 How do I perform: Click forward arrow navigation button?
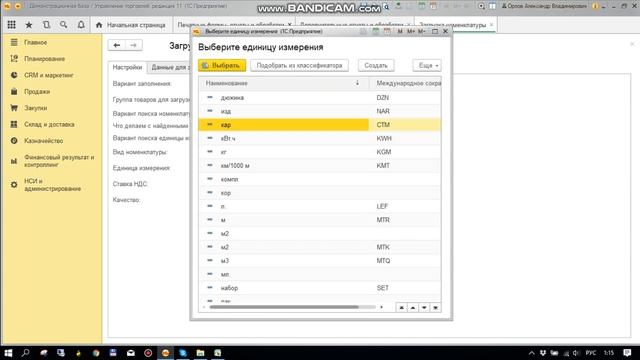(133, 45)
